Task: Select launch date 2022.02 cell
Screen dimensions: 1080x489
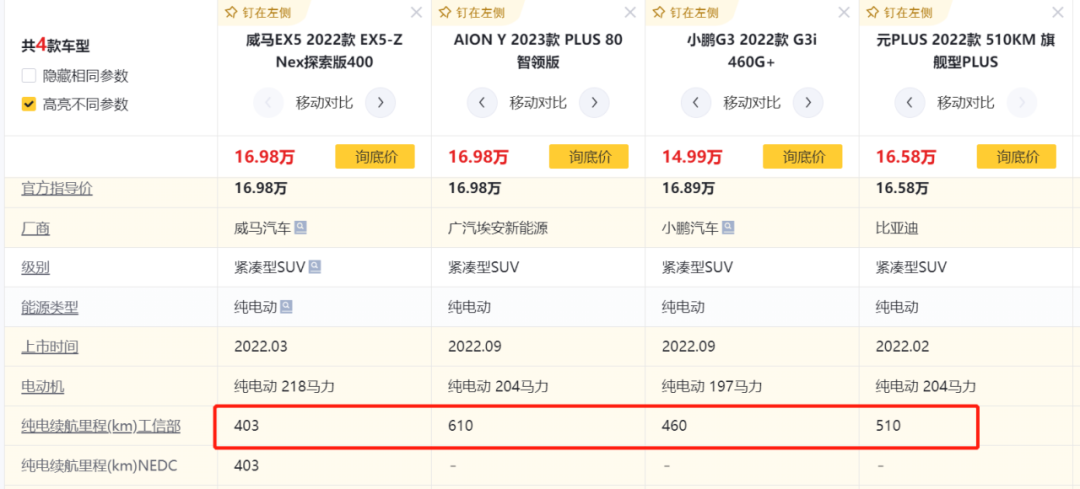Action: point(902,346)
